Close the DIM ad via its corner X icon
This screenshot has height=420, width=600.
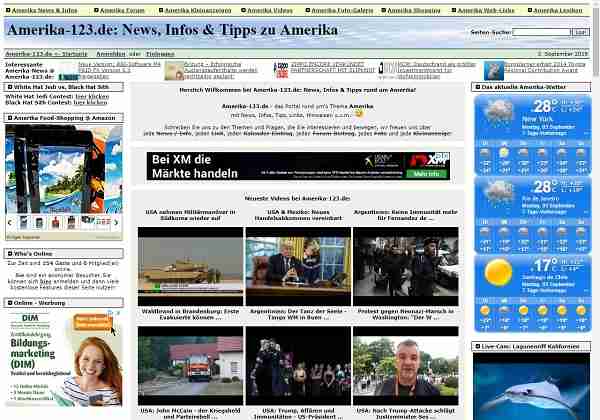pyautogui.click(x=118, y=313)
